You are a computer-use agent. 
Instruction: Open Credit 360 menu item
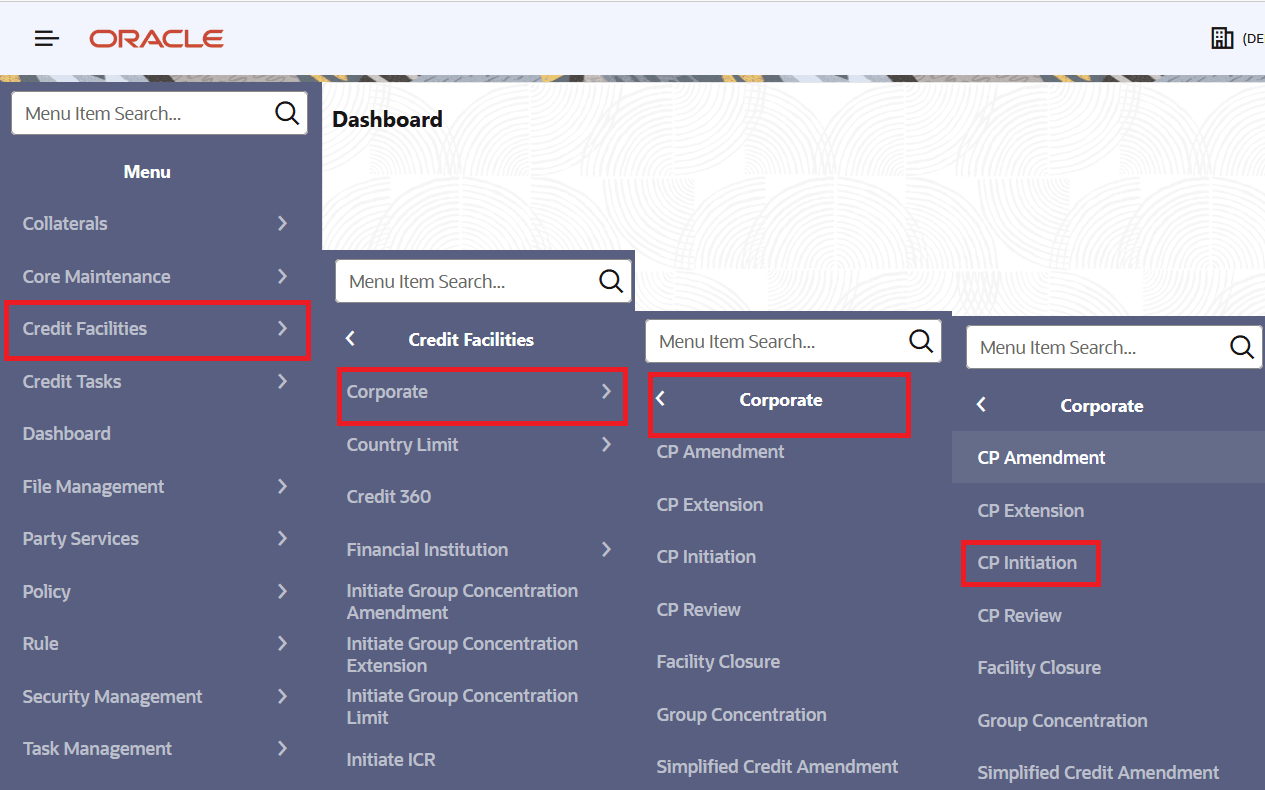[x=389, y=496]
